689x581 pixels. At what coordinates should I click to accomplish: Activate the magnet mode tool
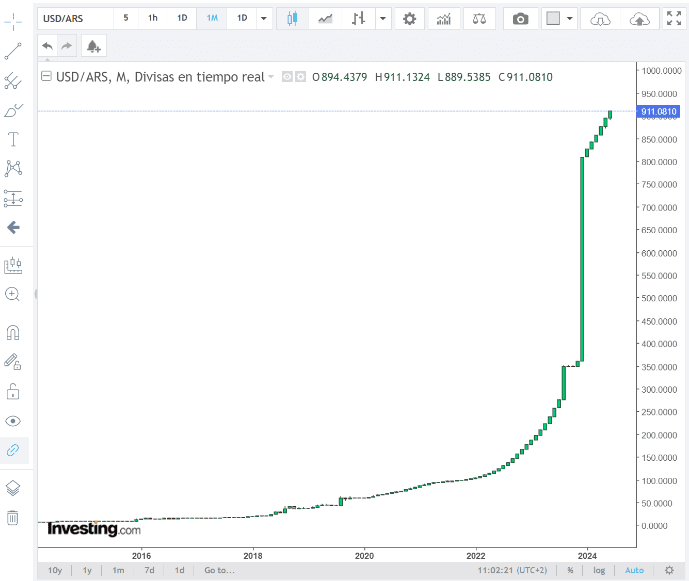click(13, 332)
